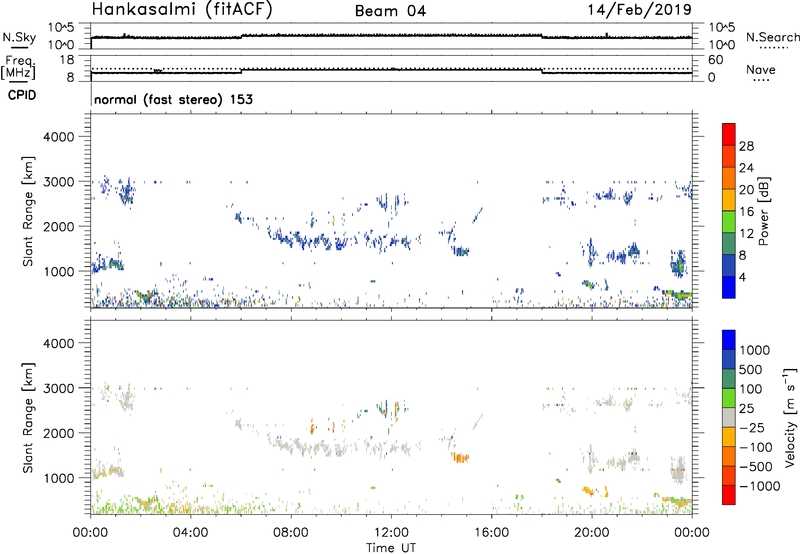800x554 pixels.
Task: Click the 'CPID' row label
Action: pos(22,95)
